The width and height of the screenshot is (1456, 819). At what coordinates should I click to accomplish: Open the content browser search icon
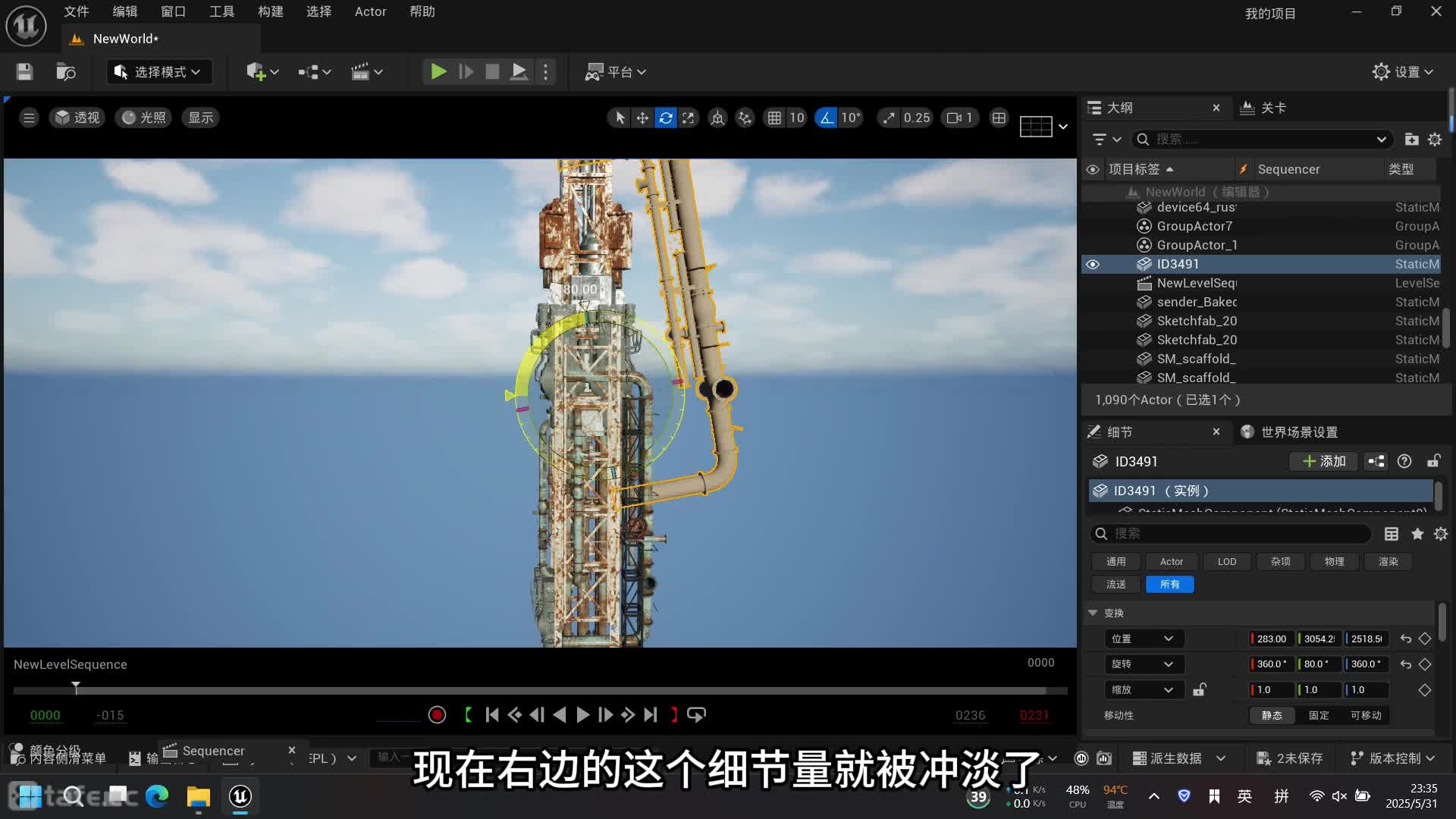[x=66, y=72]
